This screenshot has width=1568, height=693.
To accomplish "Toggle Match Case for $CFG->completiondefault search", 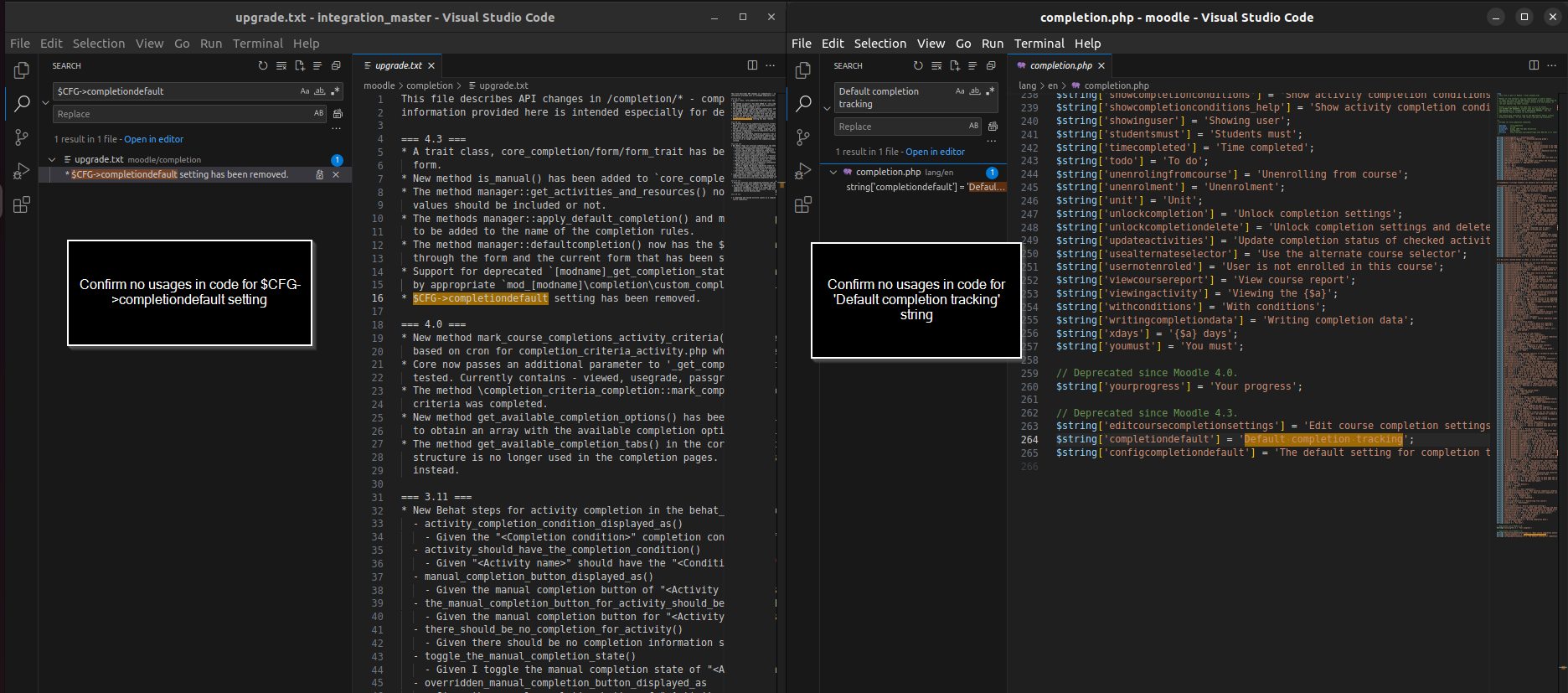I will 305,91.
